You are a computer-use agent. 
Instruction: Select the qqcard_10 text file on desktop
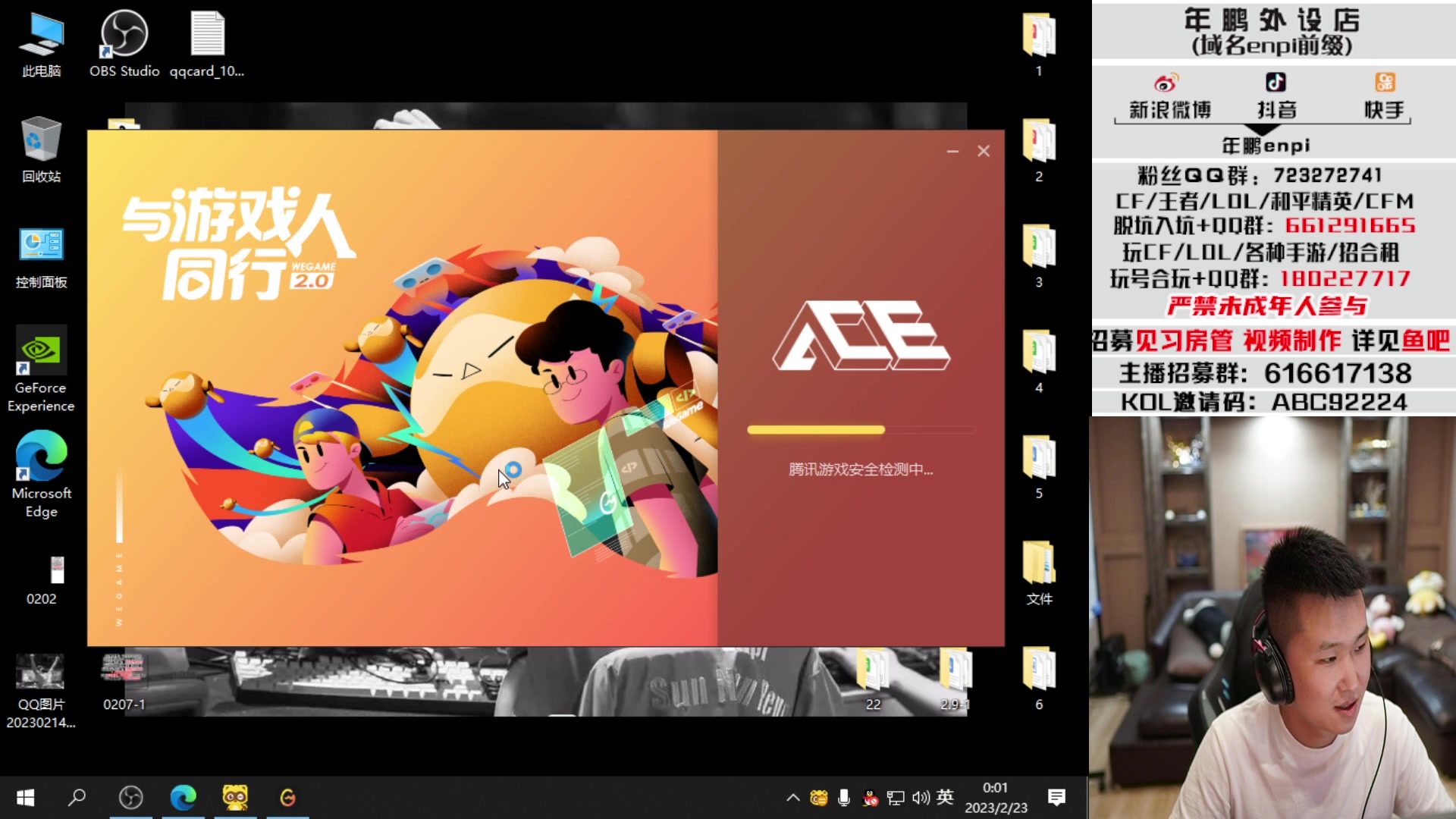click(207, 45)
